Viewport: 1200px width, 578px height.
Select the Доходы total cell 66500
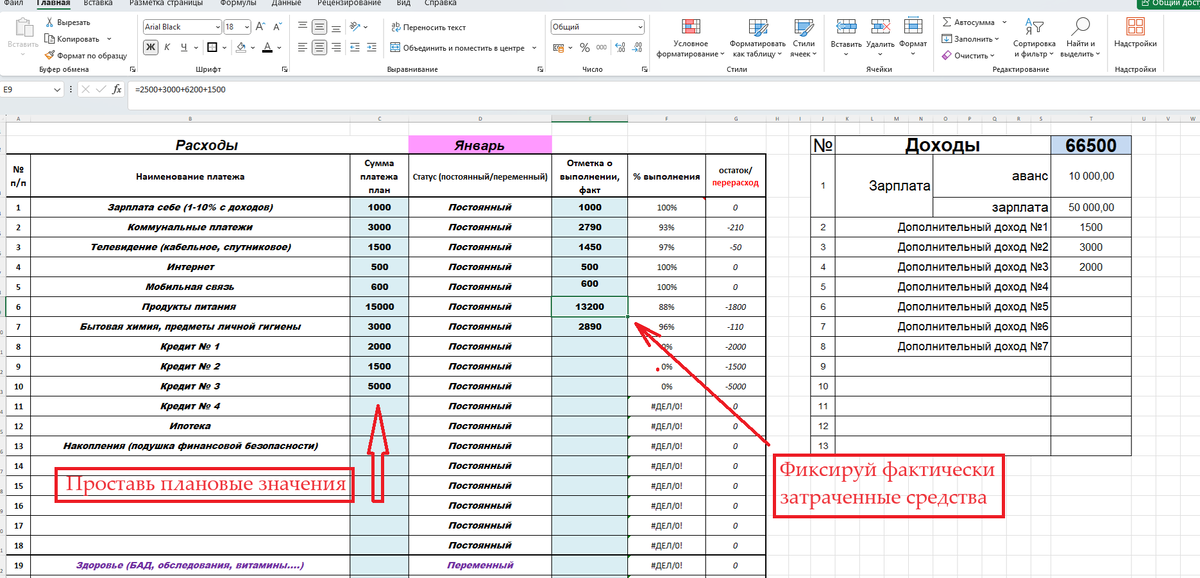coord(1091,146)
